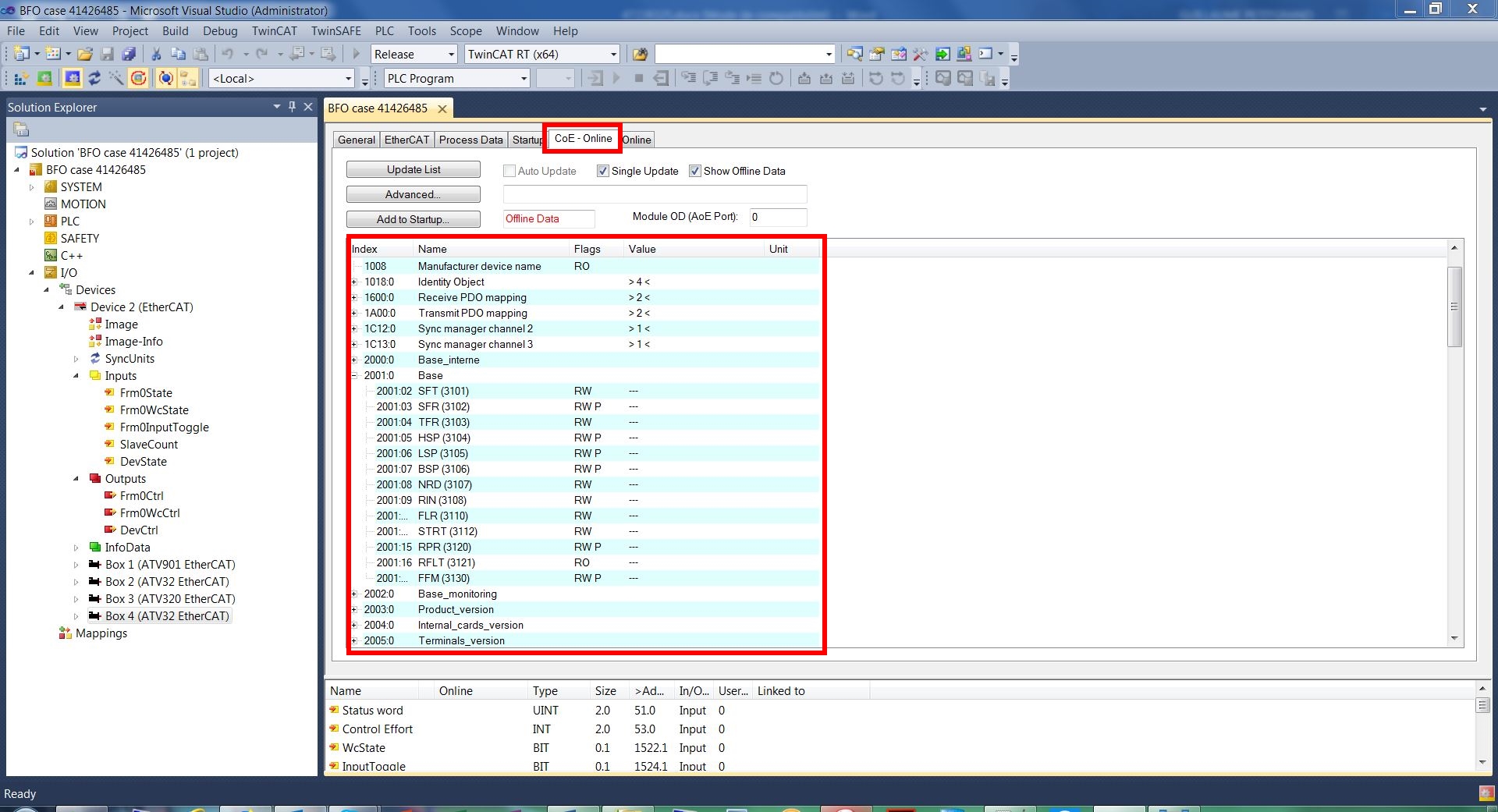Open the PLC menu
Viewport: 1498px width, 812px height.
385,31
